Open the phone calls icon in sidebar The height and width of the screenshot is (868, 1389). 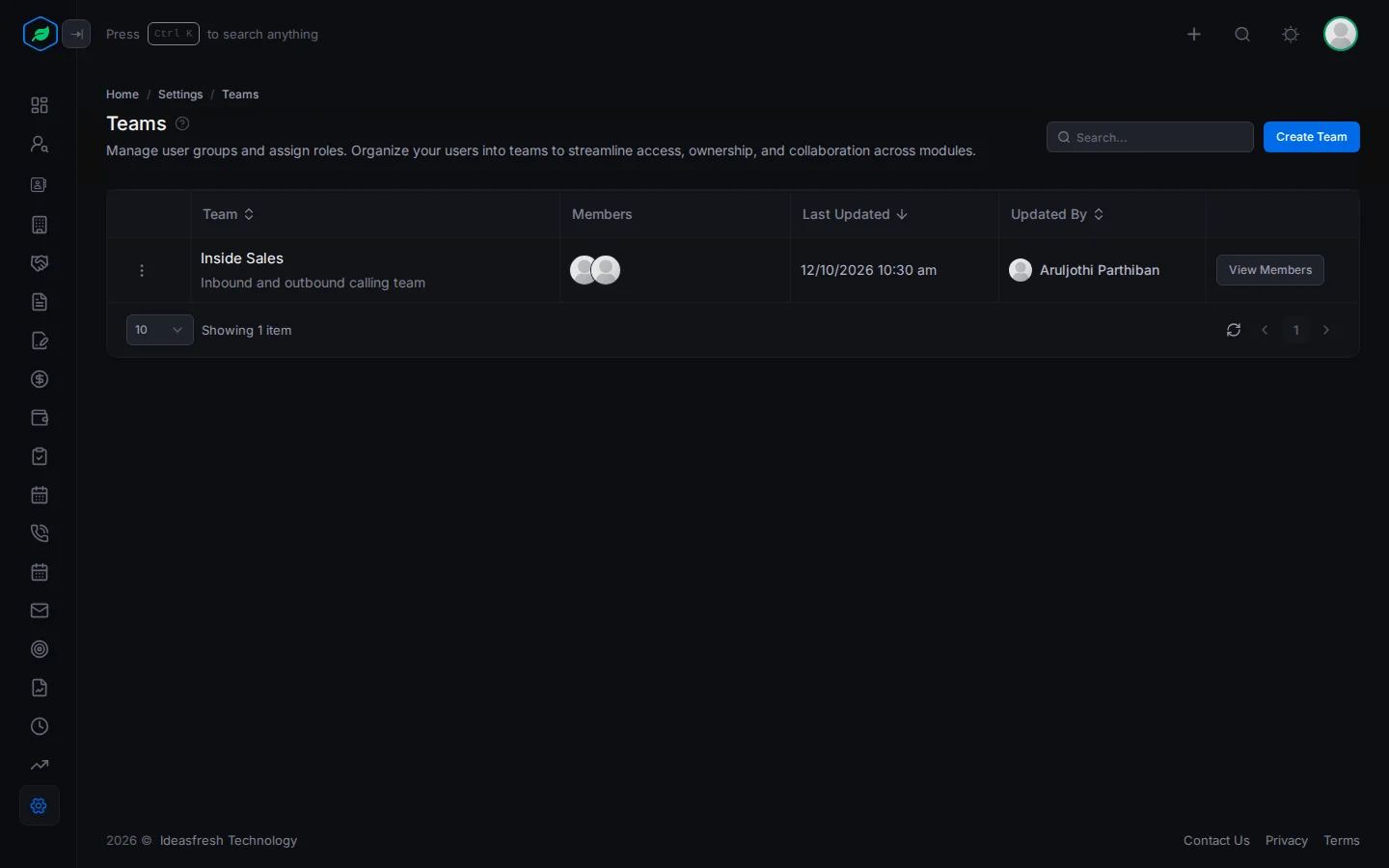[x=40, y=533]
